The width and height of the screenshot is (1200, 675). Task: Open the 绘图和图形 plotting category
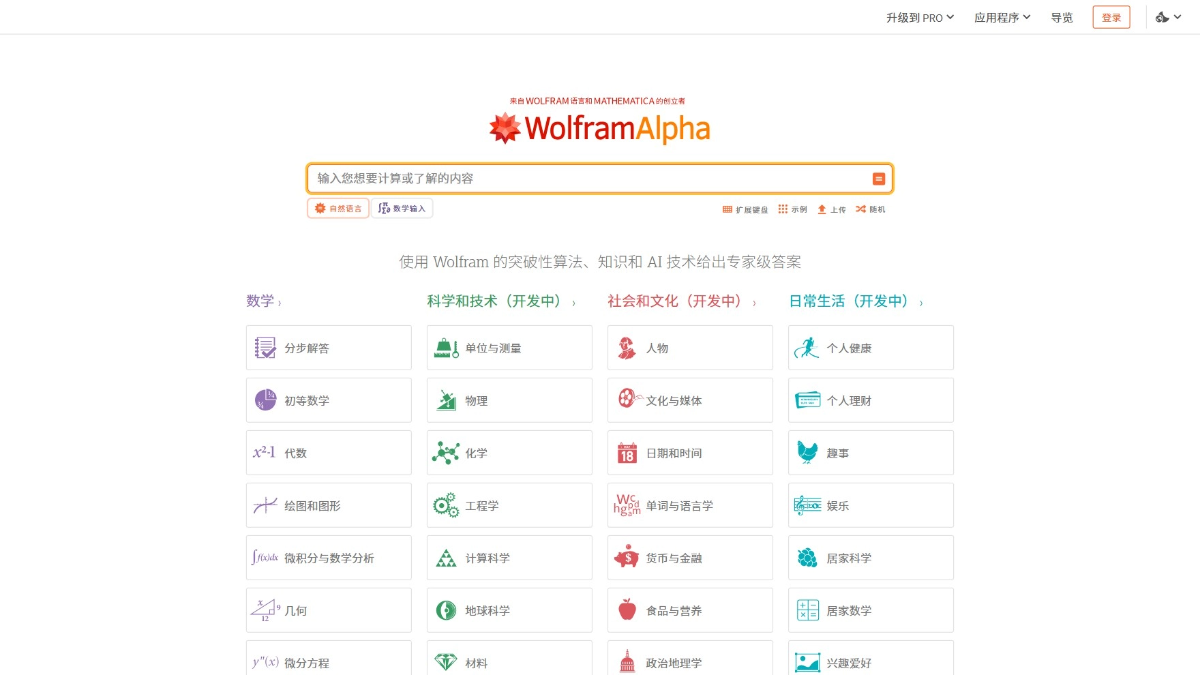coord(329,505)
